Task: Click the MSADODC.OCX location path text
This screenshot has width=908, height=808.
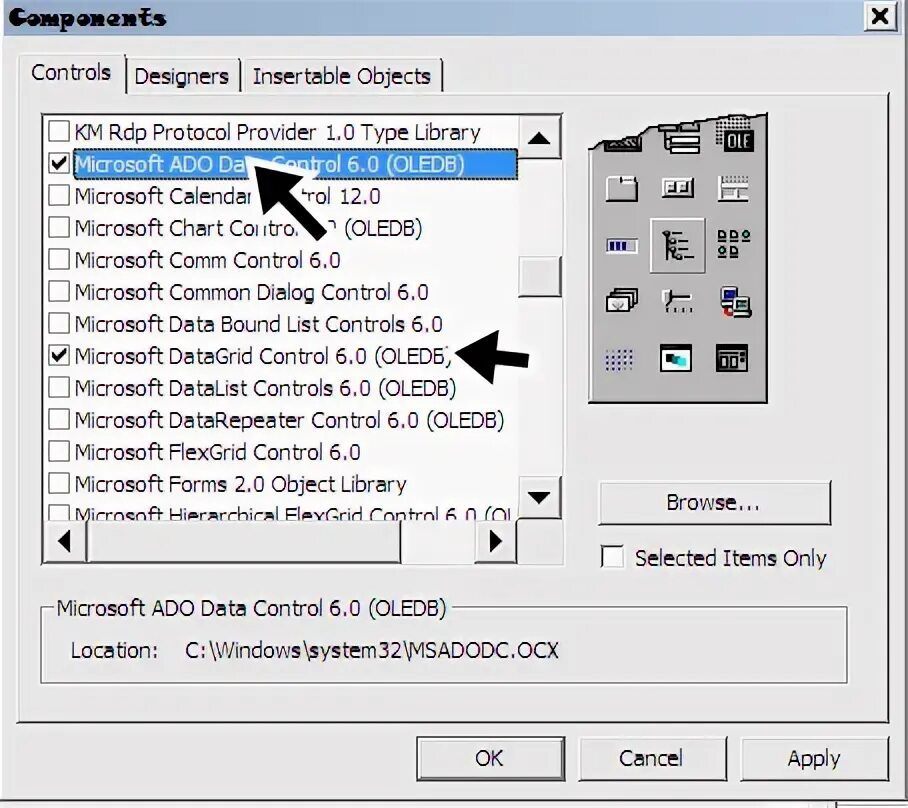Action: 372,650
